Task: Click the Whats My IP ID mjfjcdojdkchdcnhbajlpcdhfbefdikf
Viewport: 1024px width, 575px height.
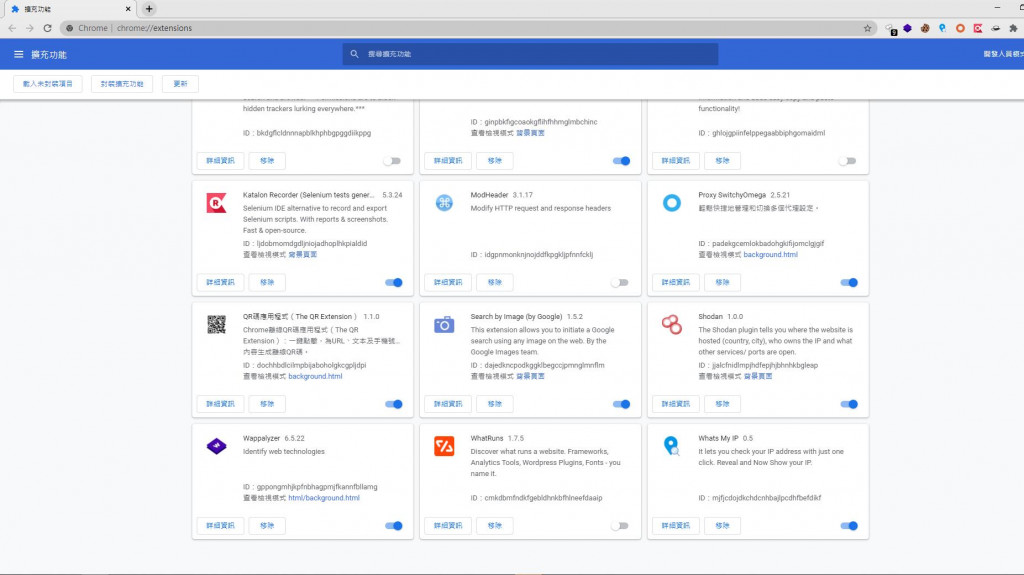Action: pos(766,498)
